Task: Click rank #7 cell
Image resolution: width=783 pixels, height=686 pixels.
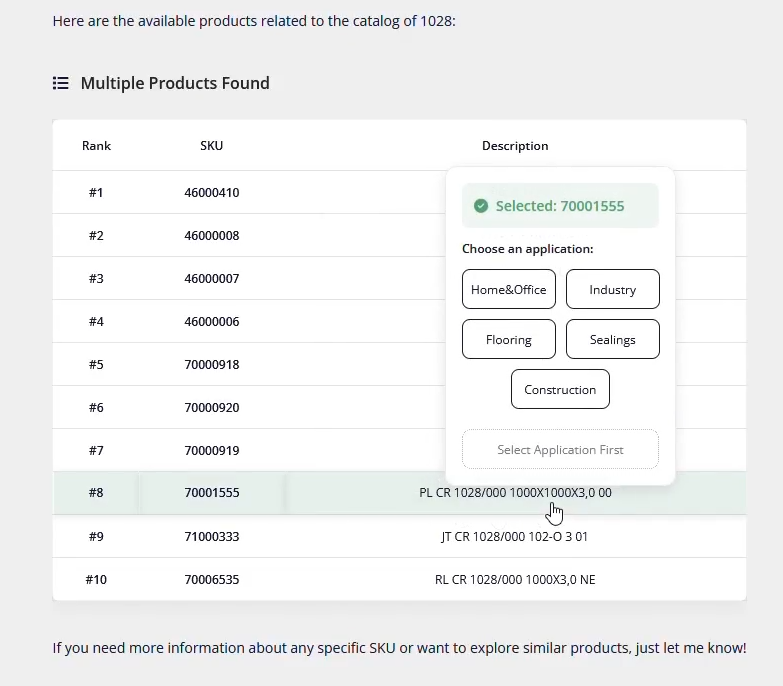Action: [x=96, y=450]
